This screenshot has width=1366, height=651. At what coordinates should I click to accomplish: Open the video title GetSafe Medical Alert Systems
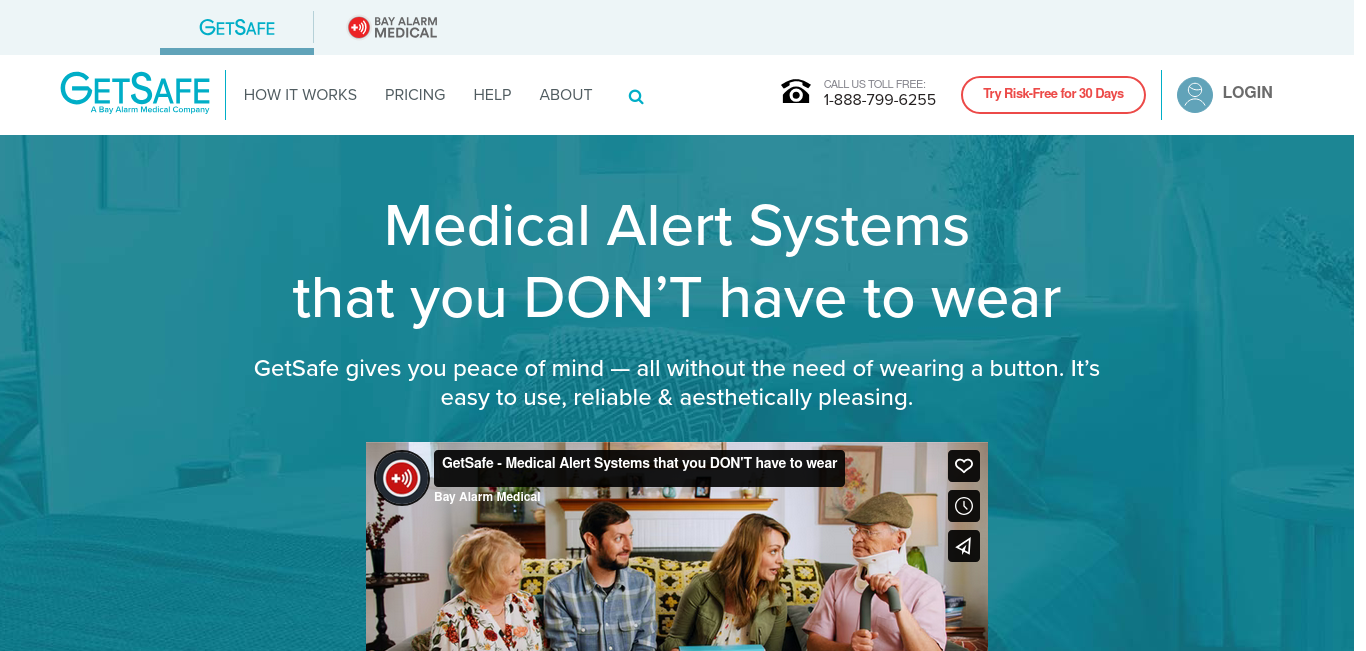coord(640,464)
